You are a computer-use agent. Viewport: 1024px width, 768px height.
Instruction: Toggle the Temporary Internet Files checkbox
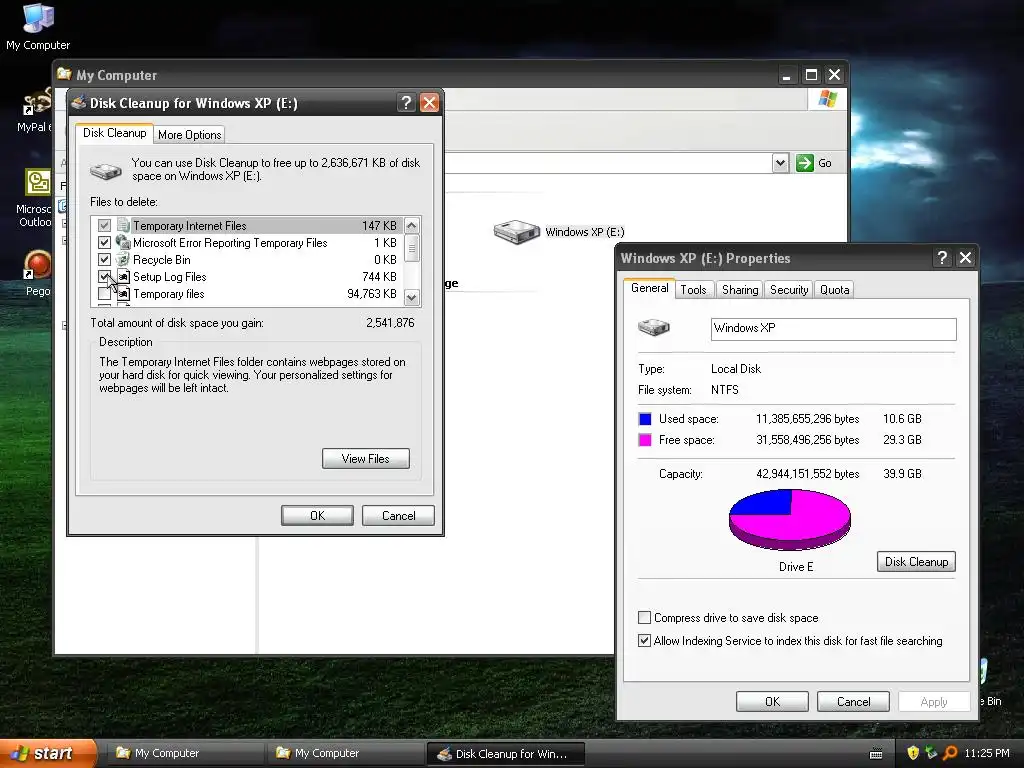104,225
